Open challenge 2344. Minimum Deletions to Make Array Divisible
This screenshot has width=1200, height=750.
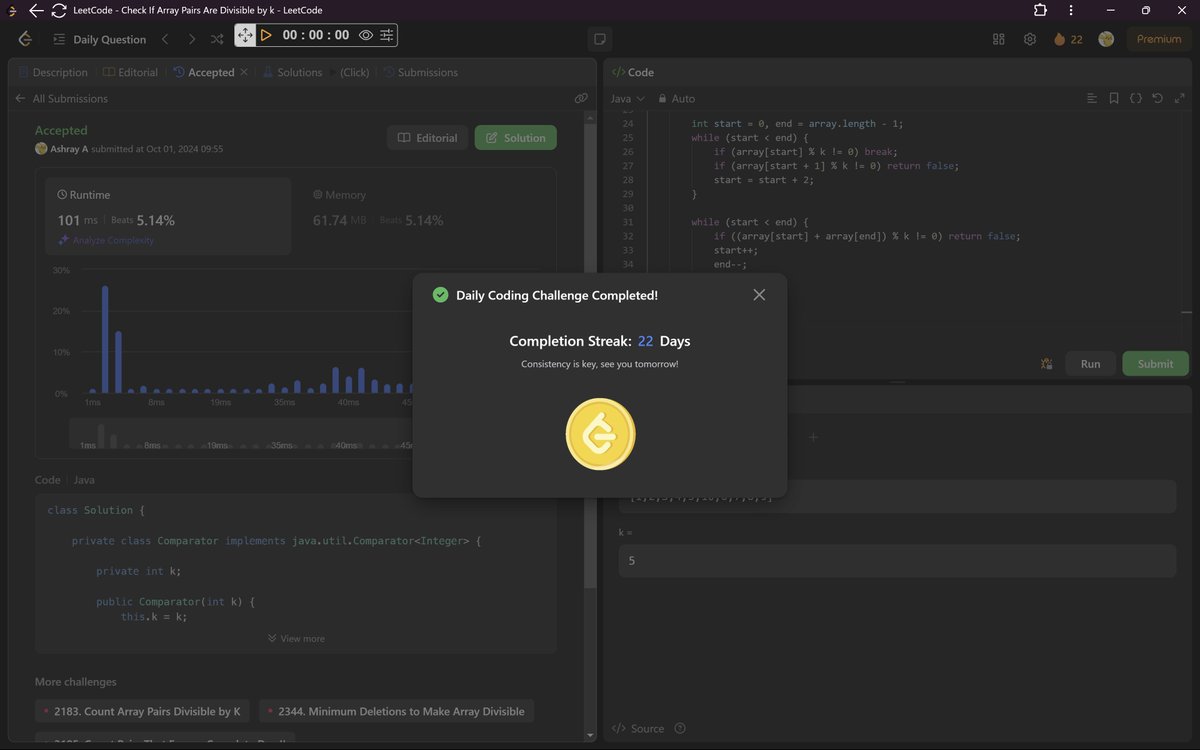(397, 711)
